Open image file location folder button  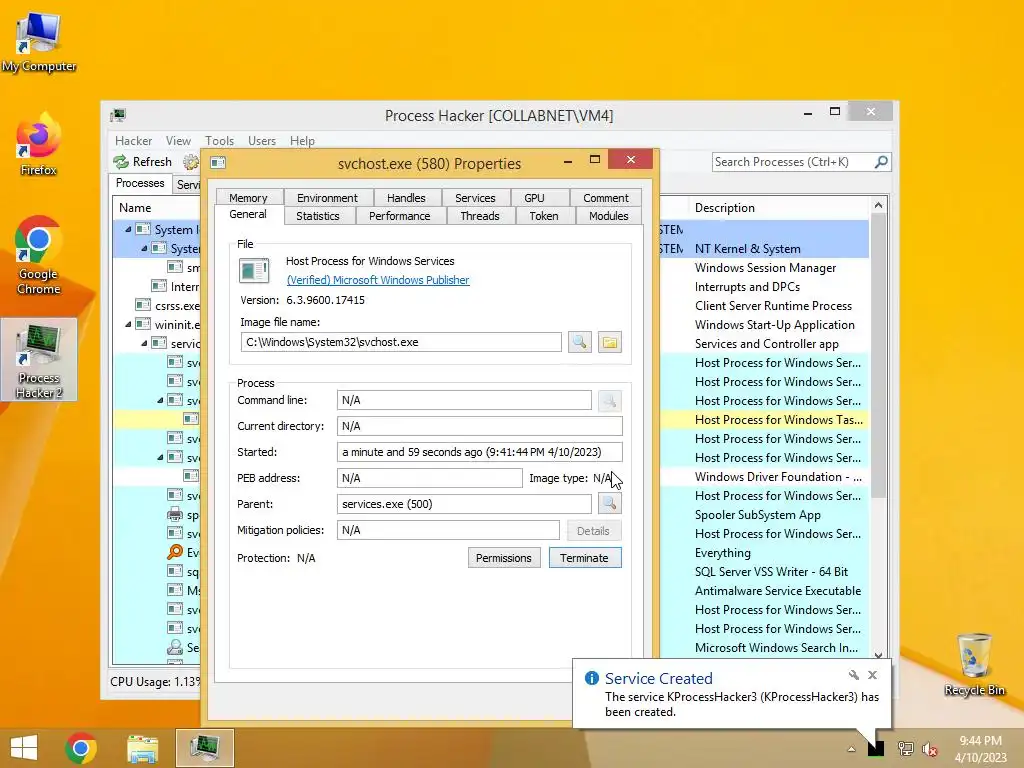click(x=609, y=342)
